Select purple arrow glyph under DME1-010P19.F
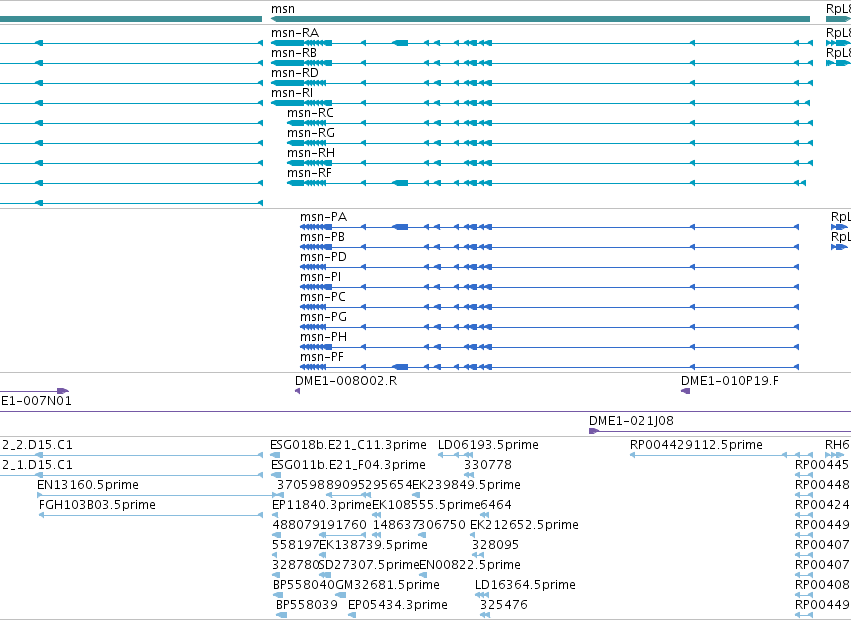 click(685, 391)
